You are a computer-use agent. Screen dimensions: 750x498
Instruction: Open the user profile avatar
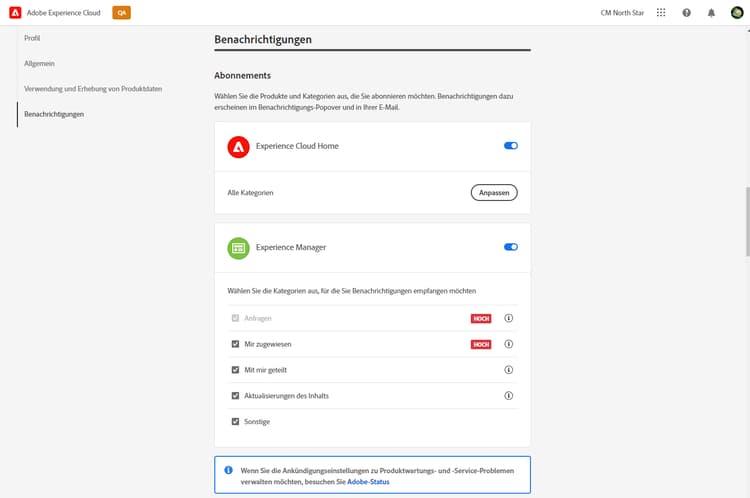tap(737, 12)
